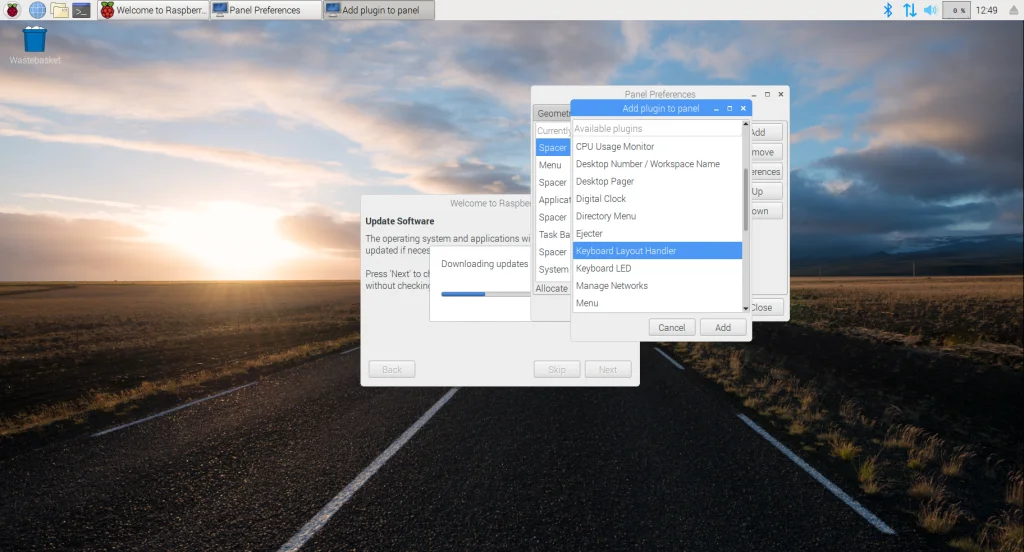The height and width of the screenshot is (552, 1024).
Task: Click the CPU usage percentage monitor
Action: pos(957,10)
